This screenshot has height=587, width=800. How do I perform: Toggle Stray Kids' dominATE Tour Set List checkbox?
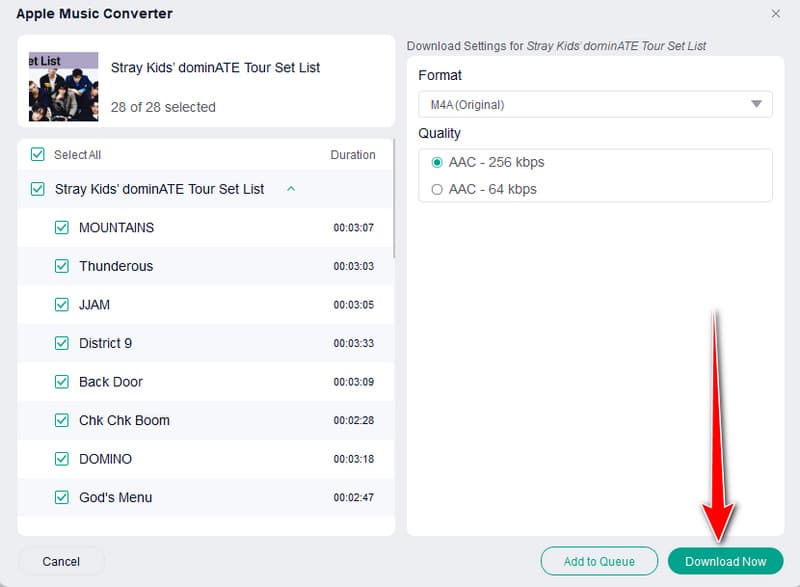[38, 189]
